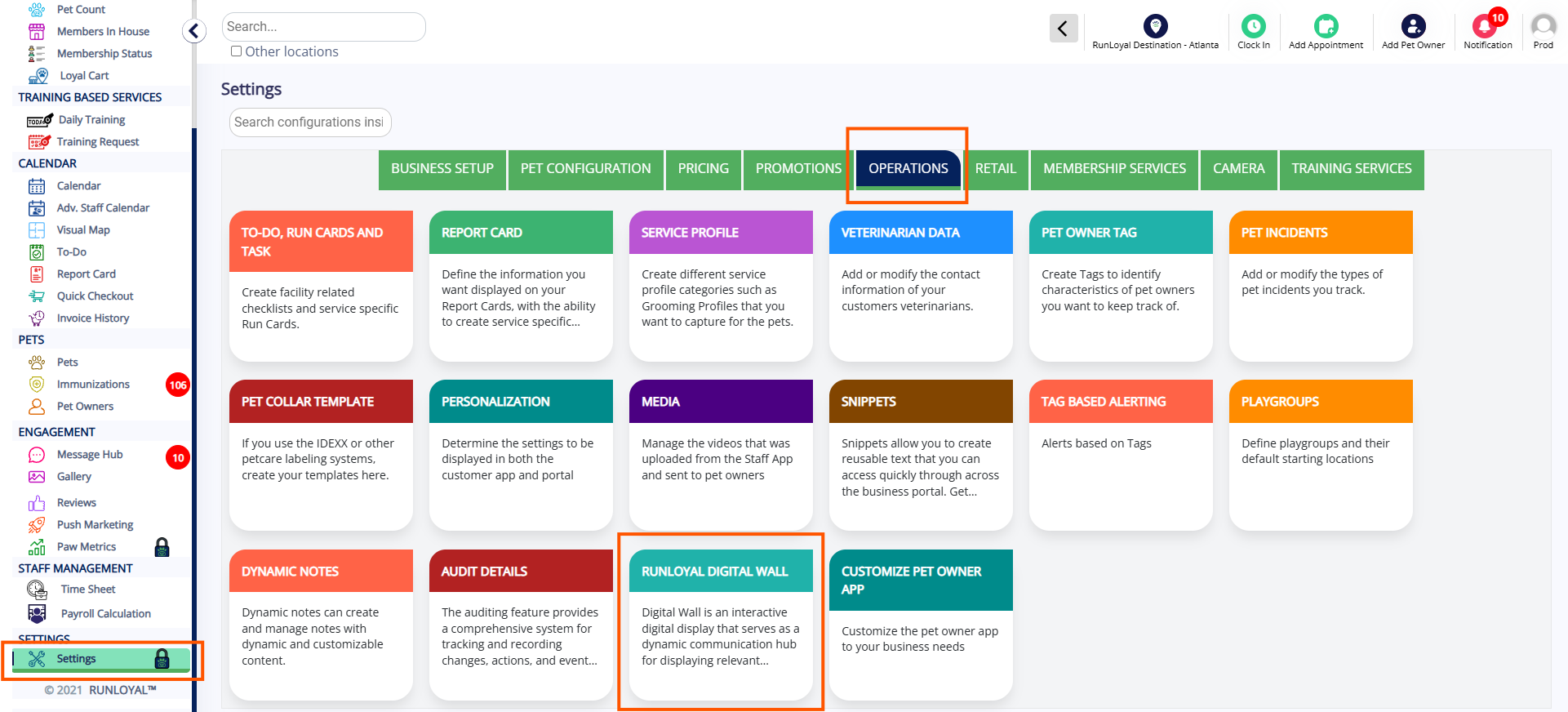Open the Notification bell icon
Viewport: 1568px width, 712px height.
click(x=1485, y=26)
